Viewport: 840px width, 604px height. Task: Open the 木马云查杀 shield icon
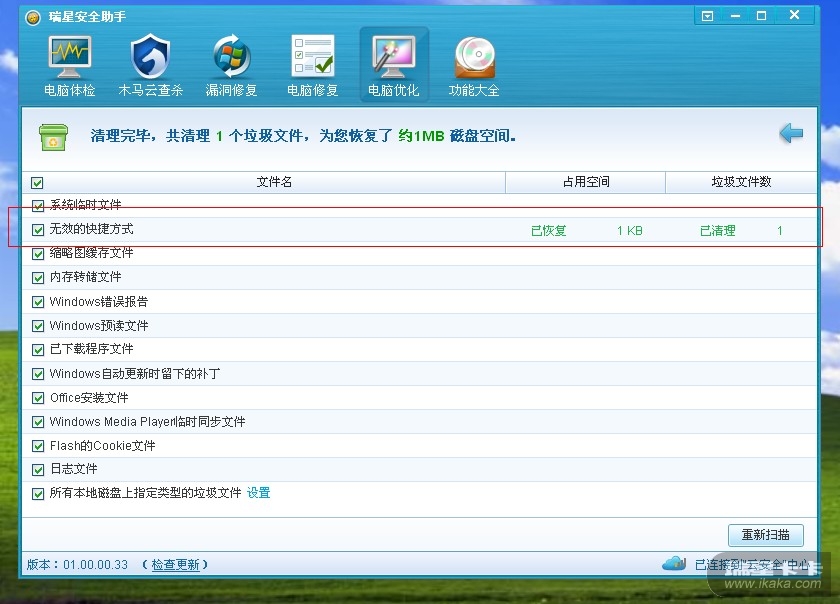[151, 56]
